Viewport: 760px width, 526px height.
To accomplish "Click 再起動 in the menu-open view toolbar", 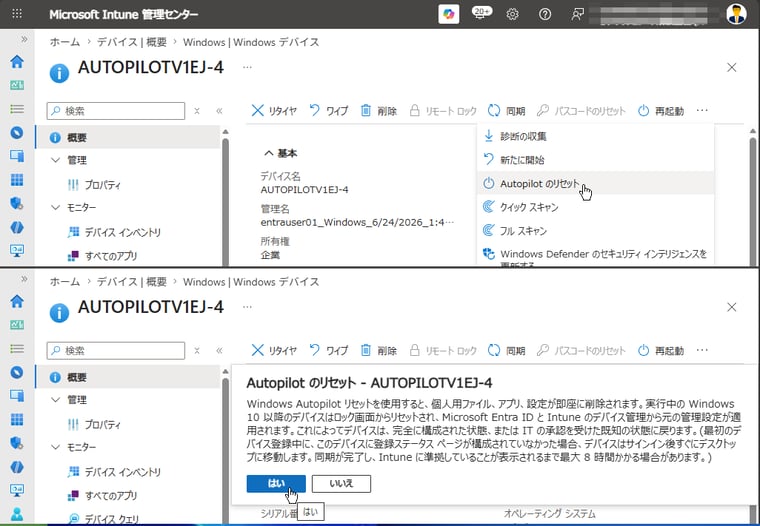I will pos(661,111).
